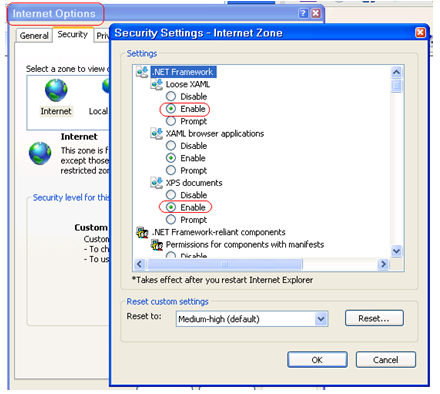
Task: Select Enable under XPS documents
Action: pyautogui.click(x=171, y=207)
